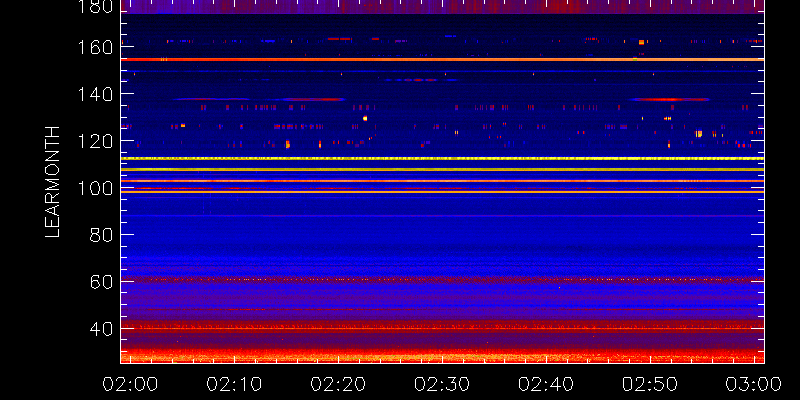Click the LEARMONTH axis label
The height and width of the screenshot is (400, 800).
(53, 182)
